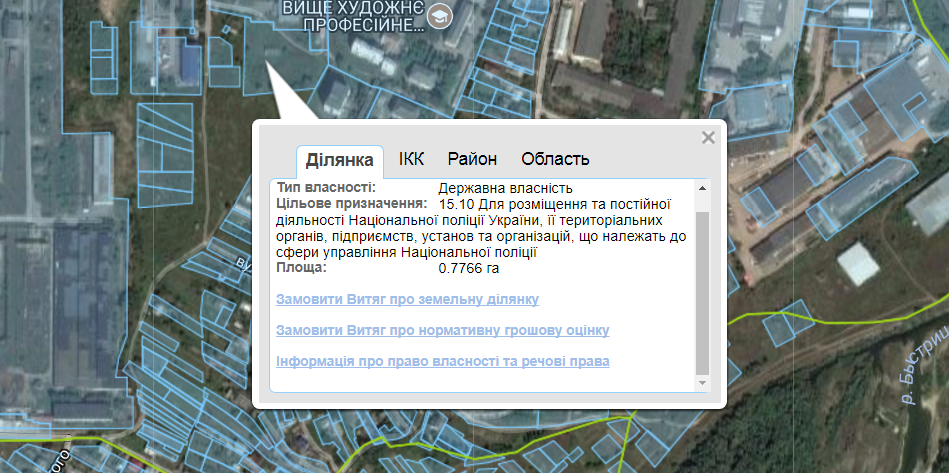This screenshot has width=949, height=474.
Task: Click the Цільове призначення label
Action: point(352,202)
